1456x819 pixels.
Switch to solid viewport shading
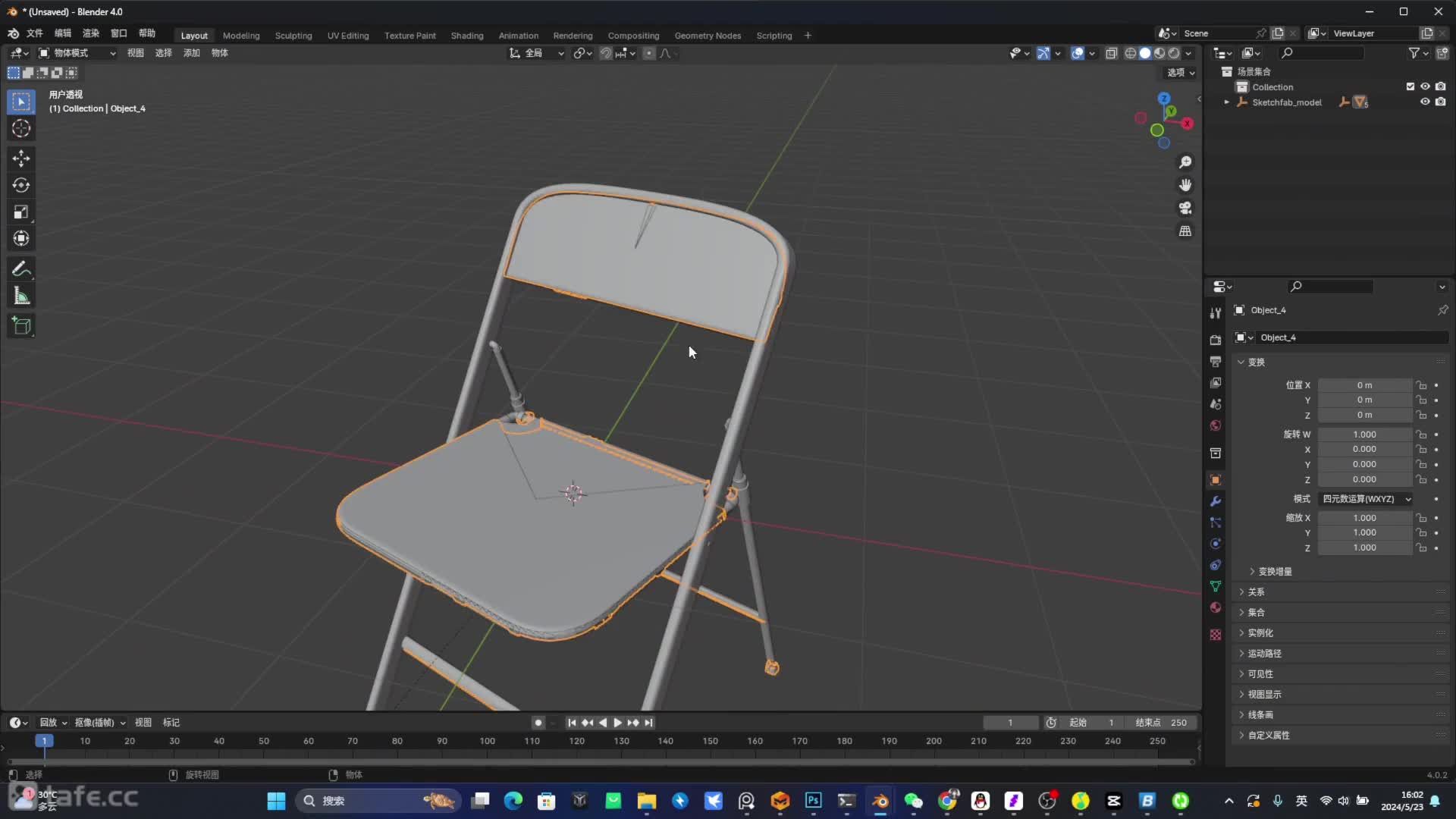click(x=1145, y=53)
